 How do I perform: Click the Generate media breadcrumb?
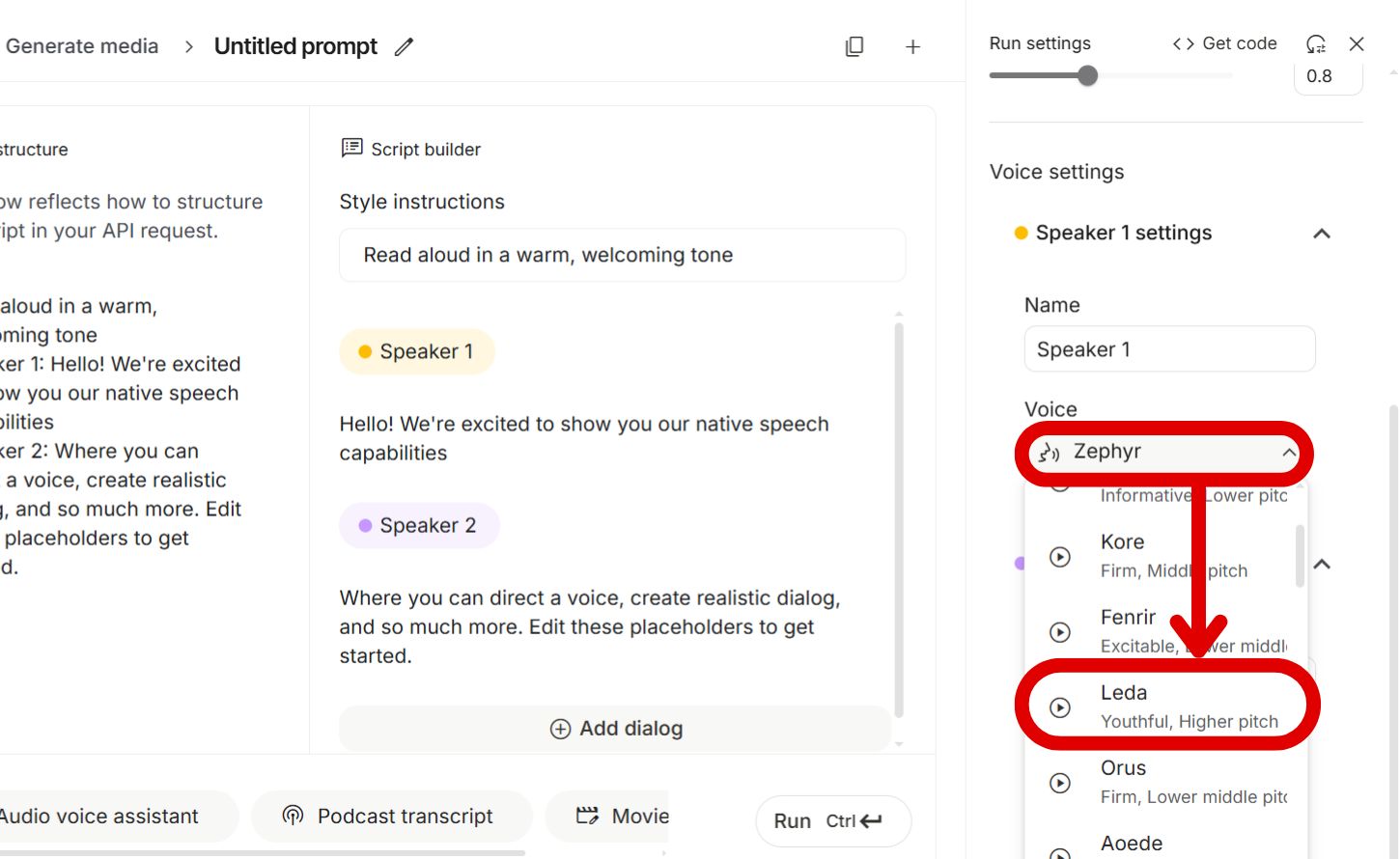[82, 45]
